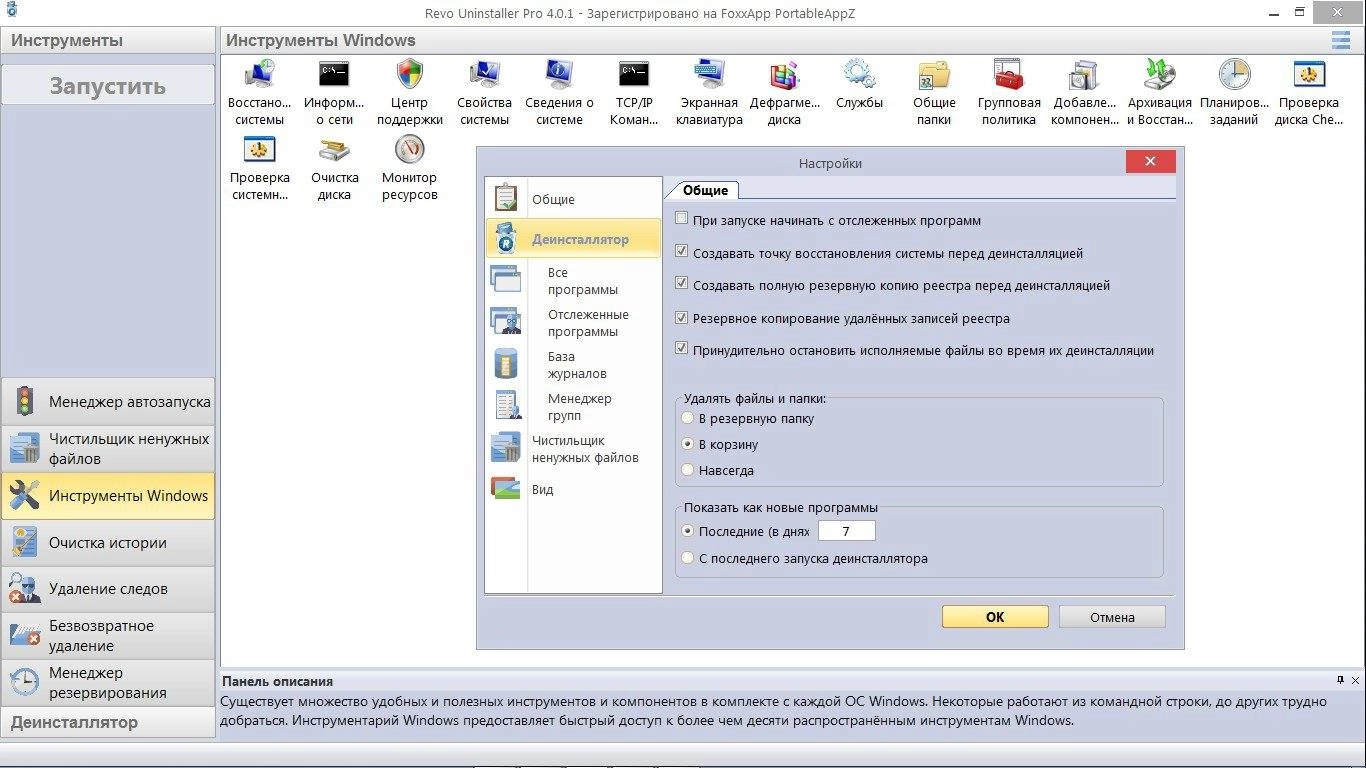
Task: Click the Запустить button in sidebar
Action: 108,85
